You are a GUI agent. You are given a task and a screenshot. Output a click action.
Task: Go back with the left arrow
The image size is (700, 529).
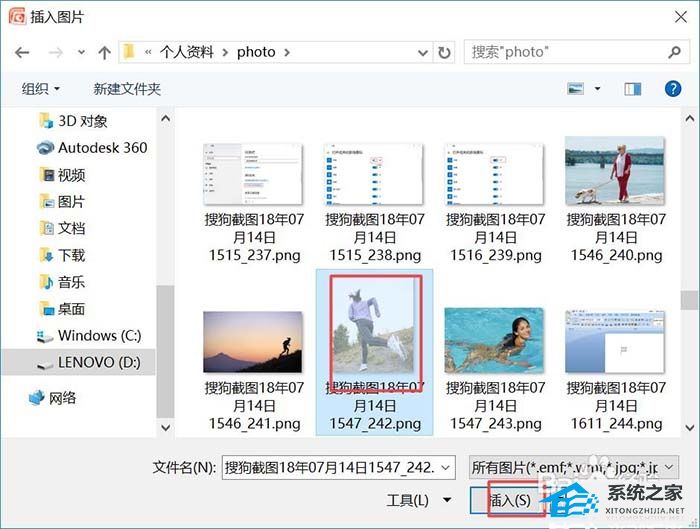(x=22, y=53)
